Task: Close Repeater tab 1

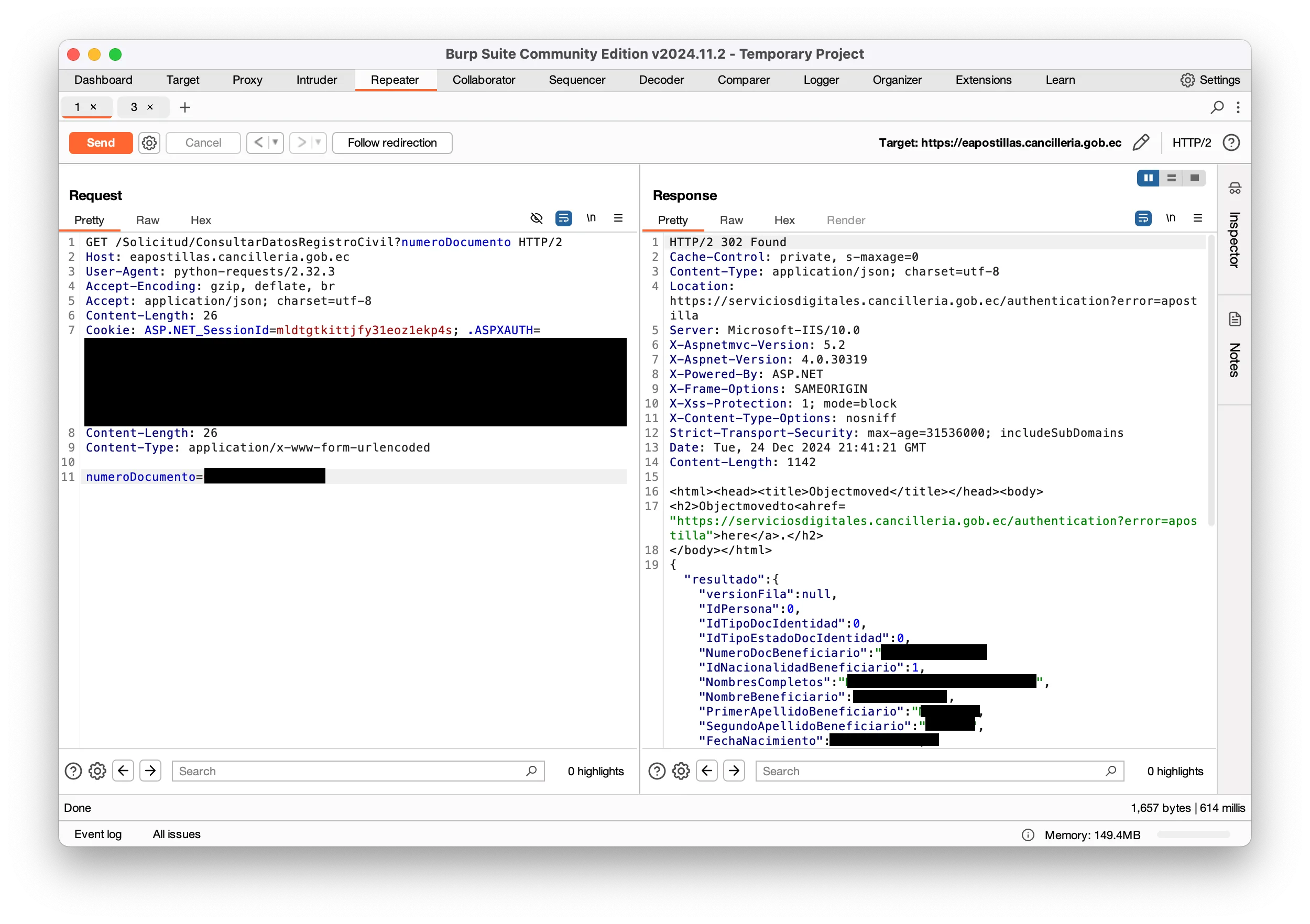Action: [94, 107]
